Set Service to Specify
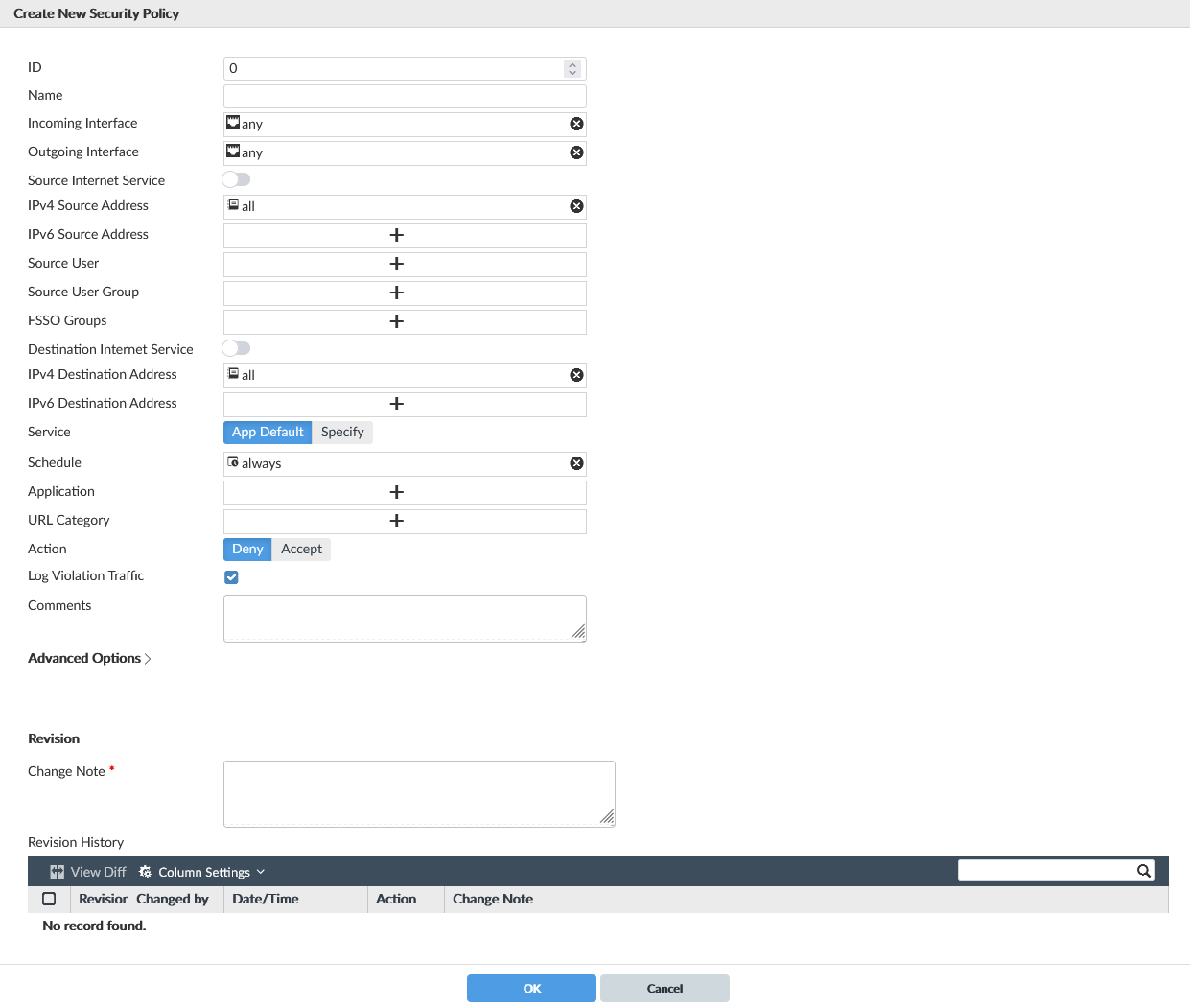1190x1008 pixels. click(342, 433)
